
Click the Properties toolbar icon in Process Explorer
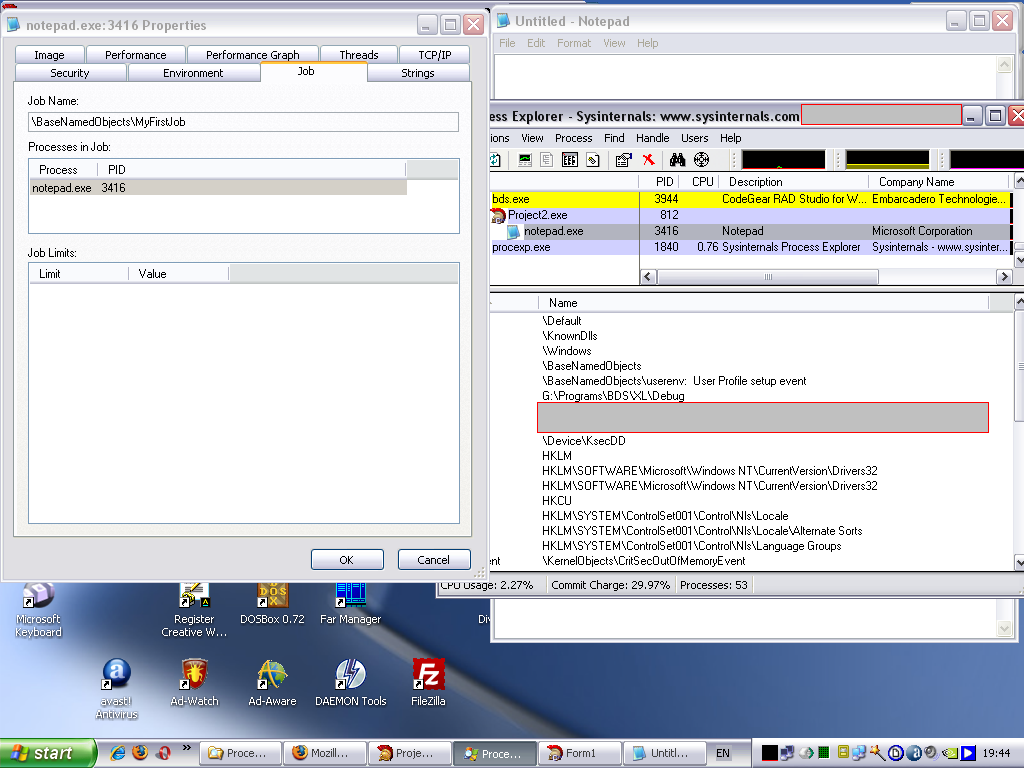623,160
